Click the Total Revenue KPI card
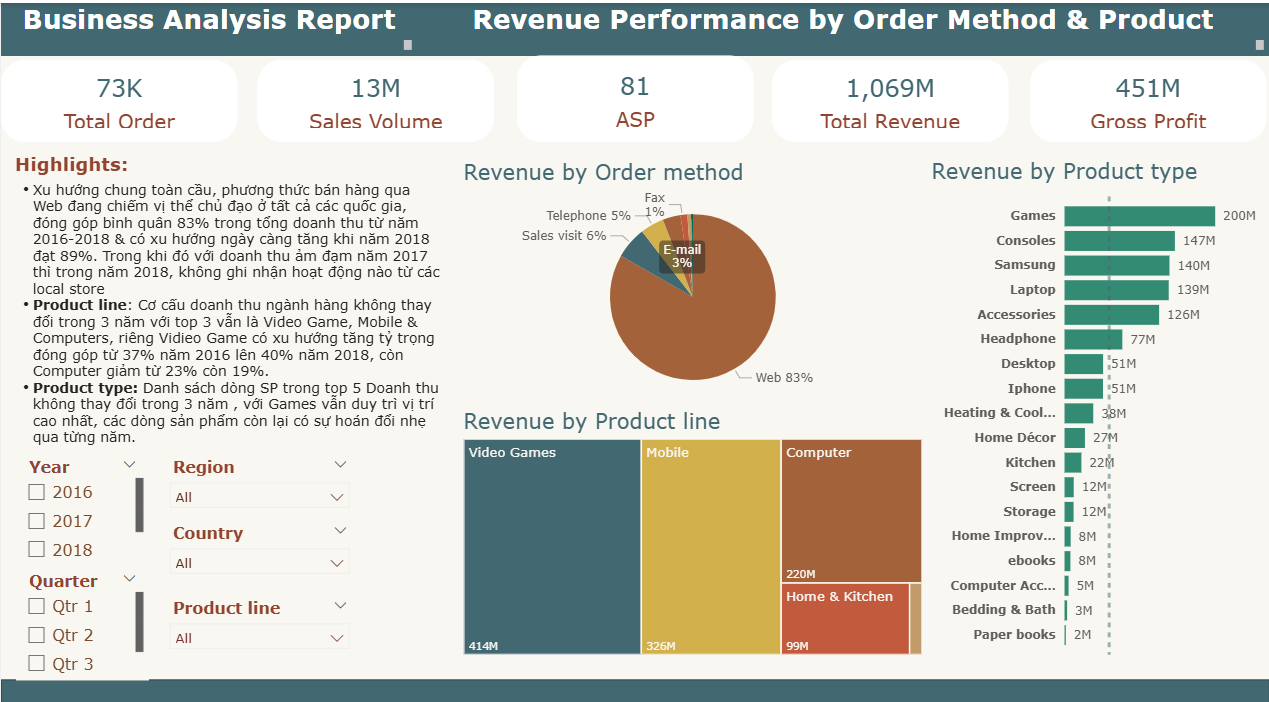Viewport: 1269px width, 702px height. click(x=889, y=102)
